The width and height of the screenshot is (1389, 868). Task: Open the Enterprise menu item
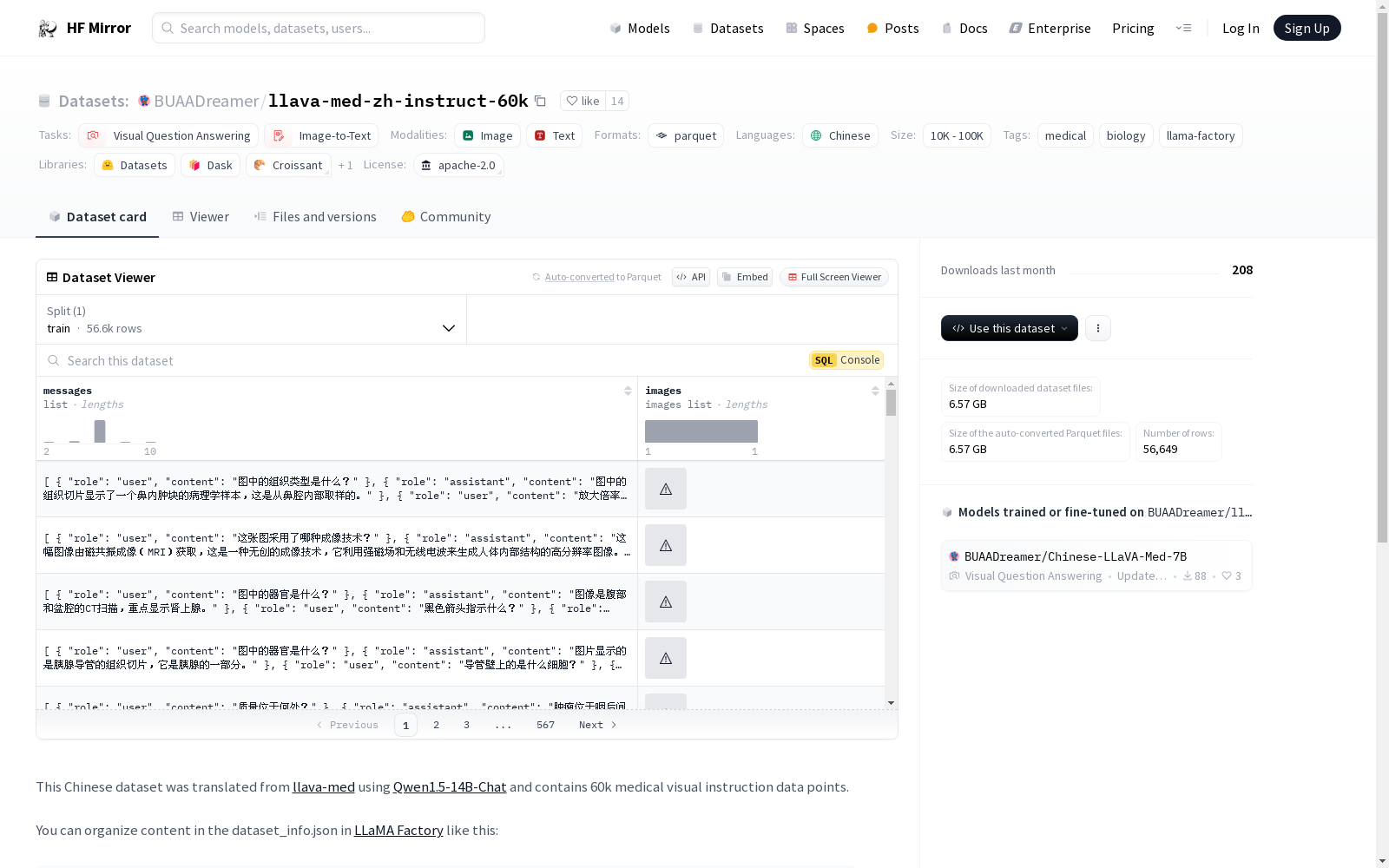pos(1050,28)
